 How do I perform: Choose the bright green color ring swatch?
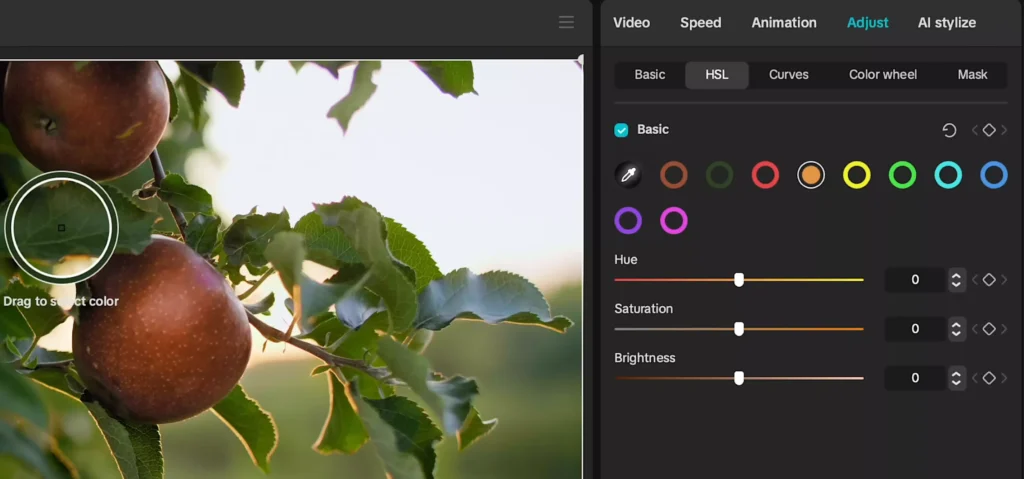(x=903, y=175)
